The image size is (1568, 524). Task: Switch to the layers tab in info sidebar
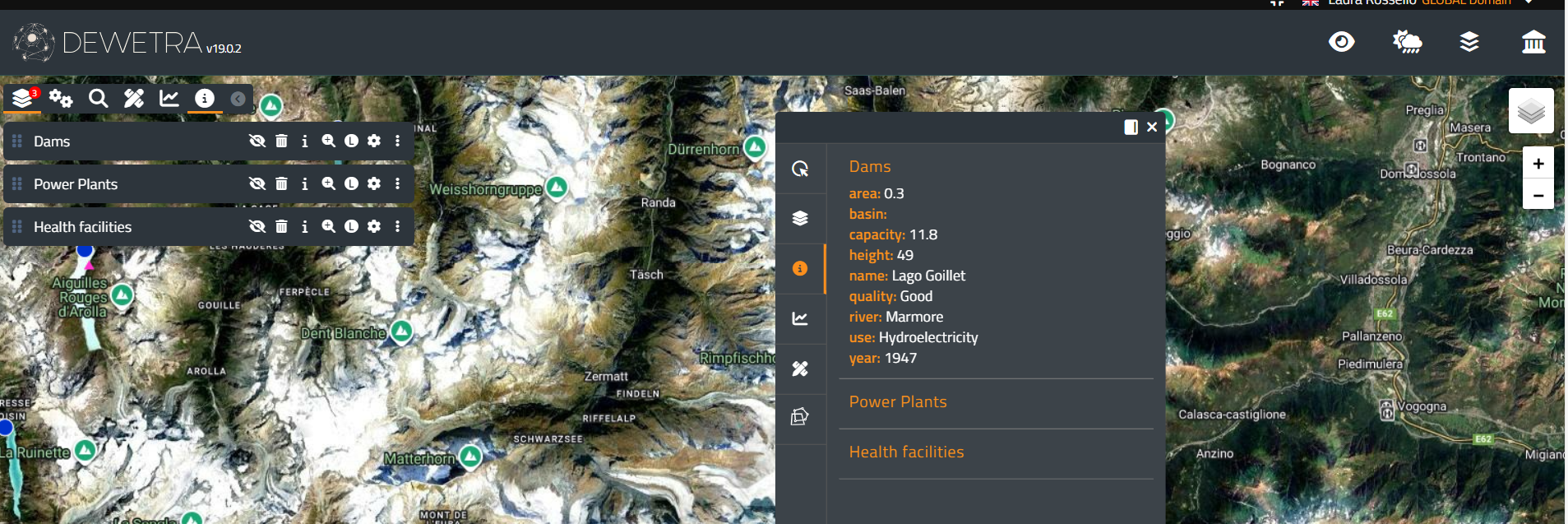pyautogui.click(x=799, y=218)
